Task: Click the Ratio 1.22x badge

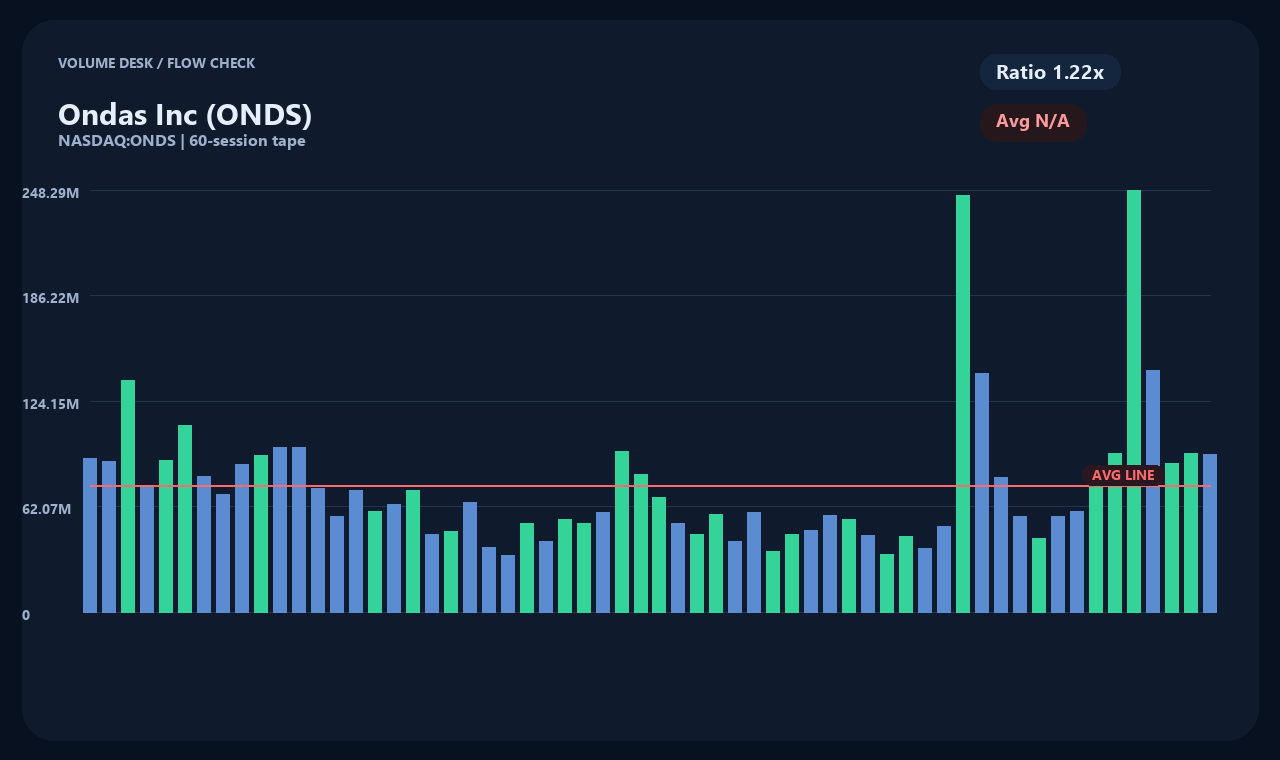Action: tap(1050, 72)
